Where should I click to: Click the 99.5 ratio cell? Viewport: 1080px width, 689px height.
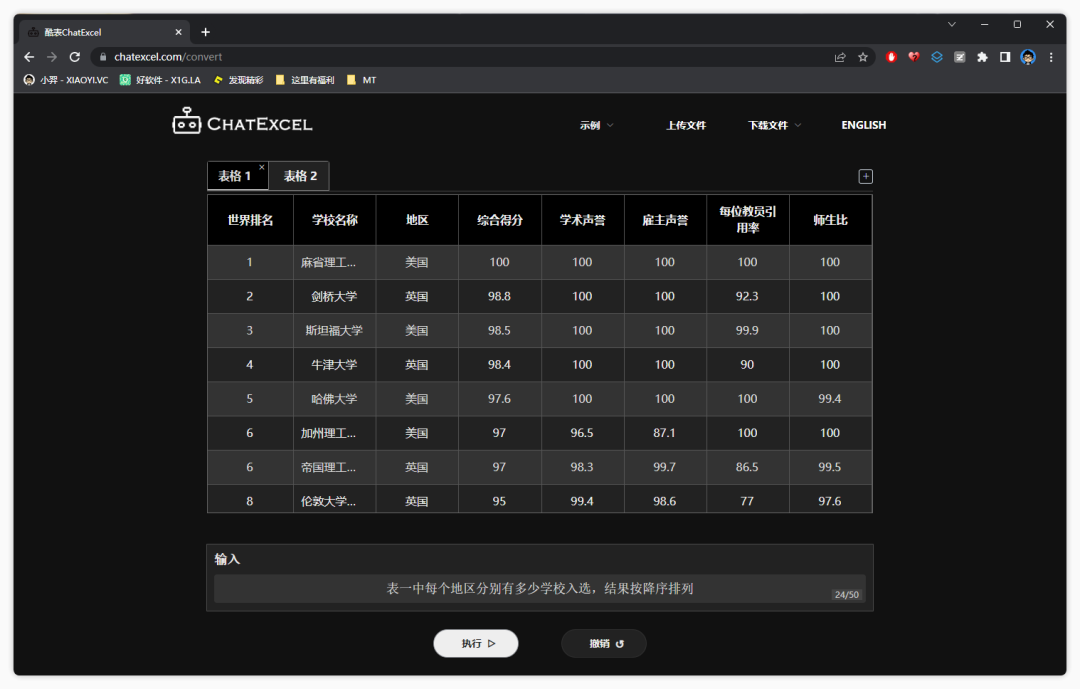(x=831, y=467)
